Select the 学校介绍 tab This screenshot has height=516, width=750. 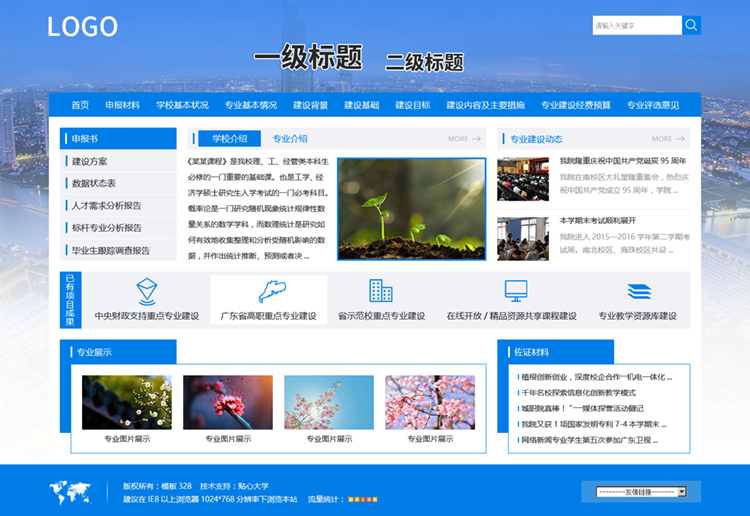(229, 139)
